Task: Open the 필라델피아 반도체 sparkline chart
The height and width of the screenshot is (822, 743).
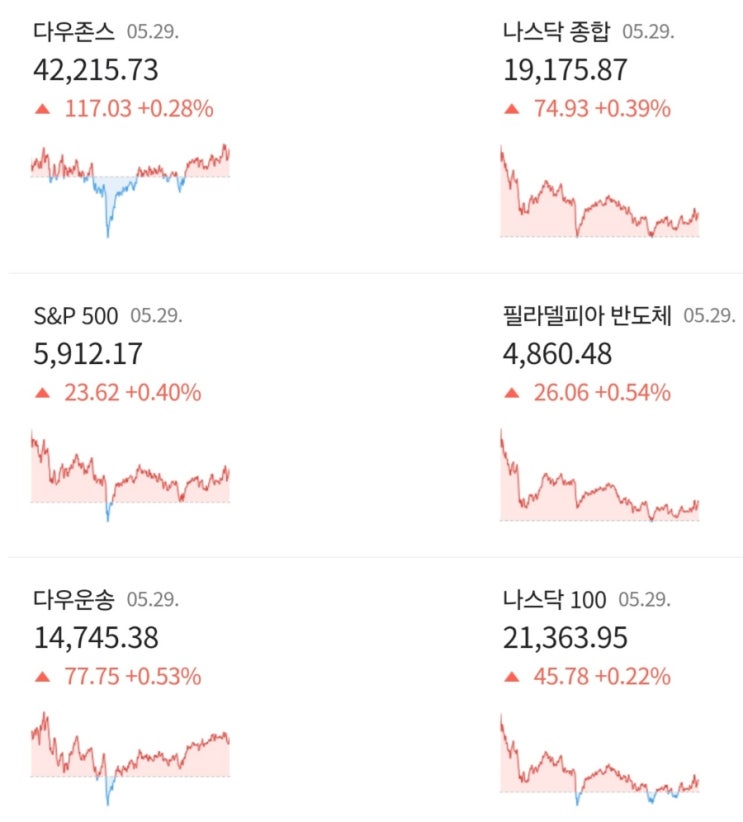Action: (599, 480)
